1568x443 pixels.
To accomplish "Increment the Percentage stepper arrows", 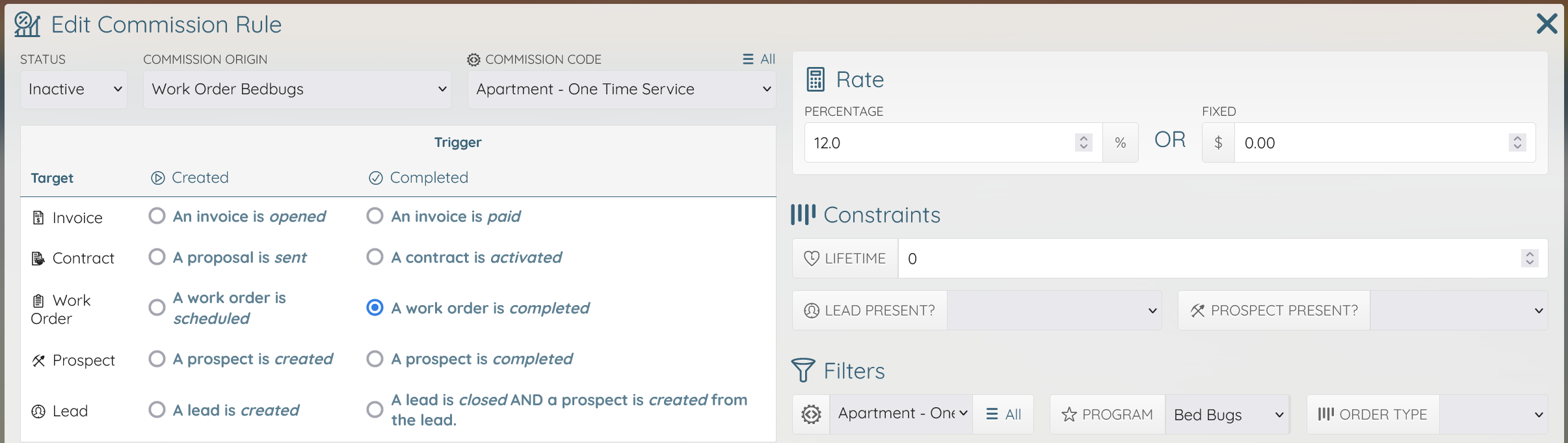I will [x=1083, y=138].
